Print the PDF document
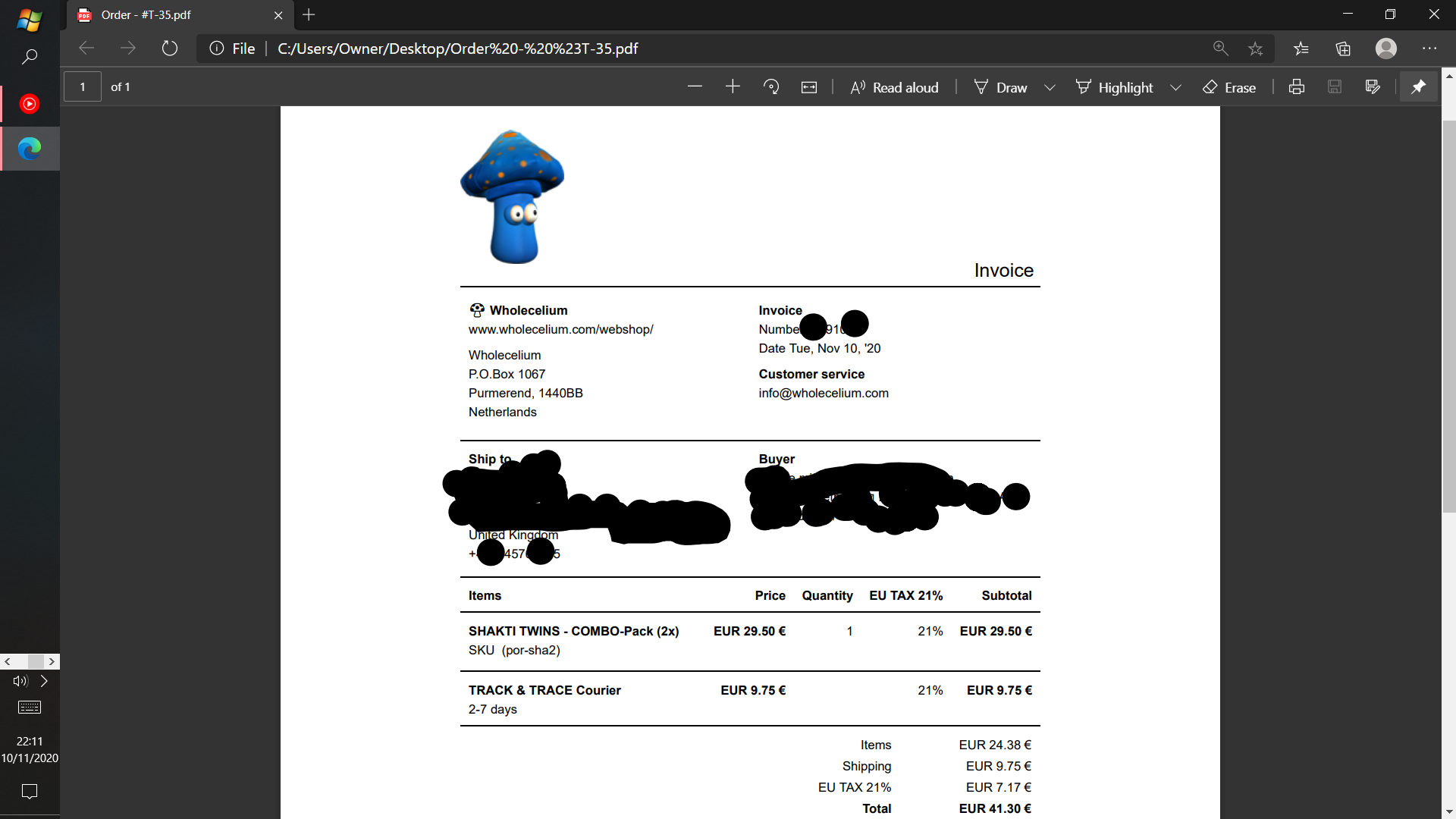The height and width of the screenshot is (819, 1456). tap(1297, 87)
